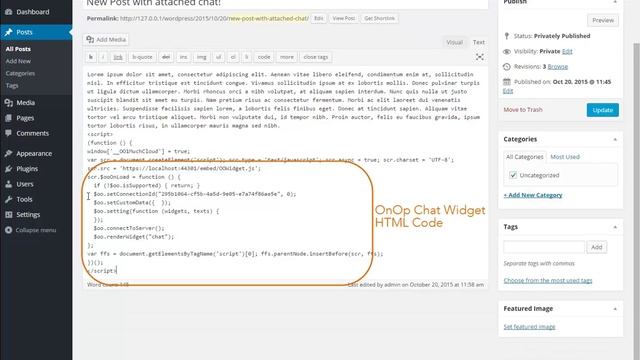Collapse the Categories panel

pos(615,140)
